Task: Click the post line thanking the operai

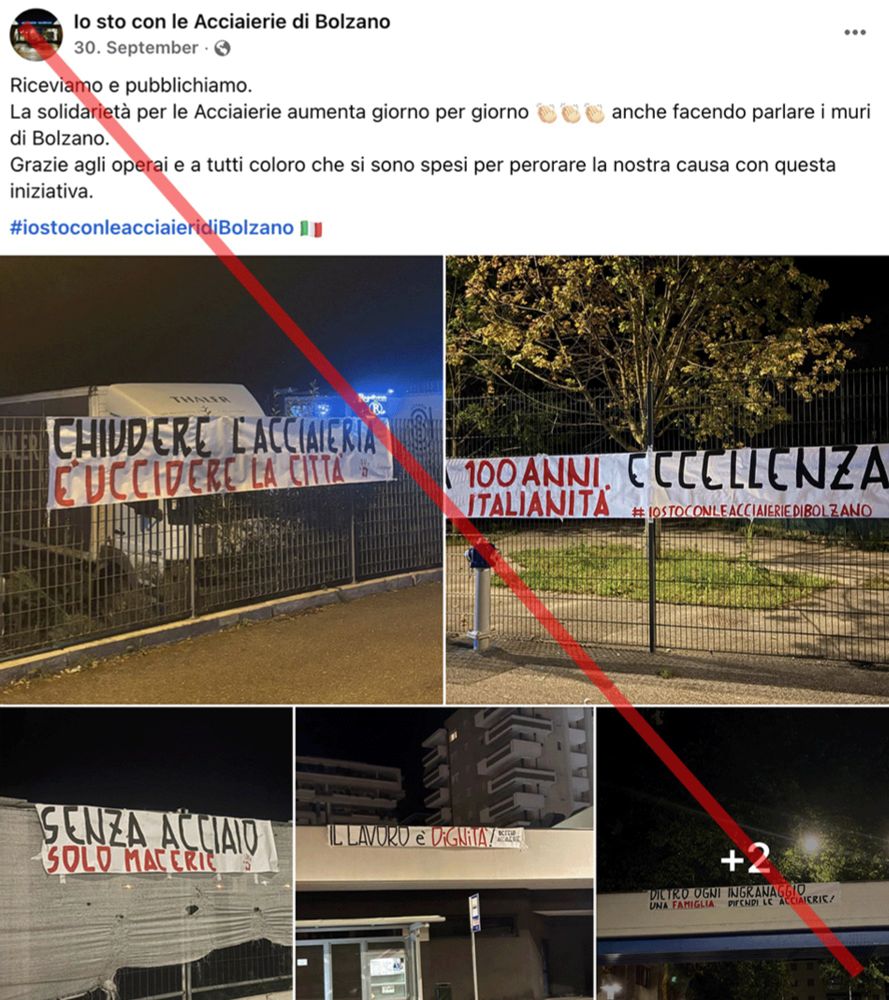Action: click(x=422, y=178)
